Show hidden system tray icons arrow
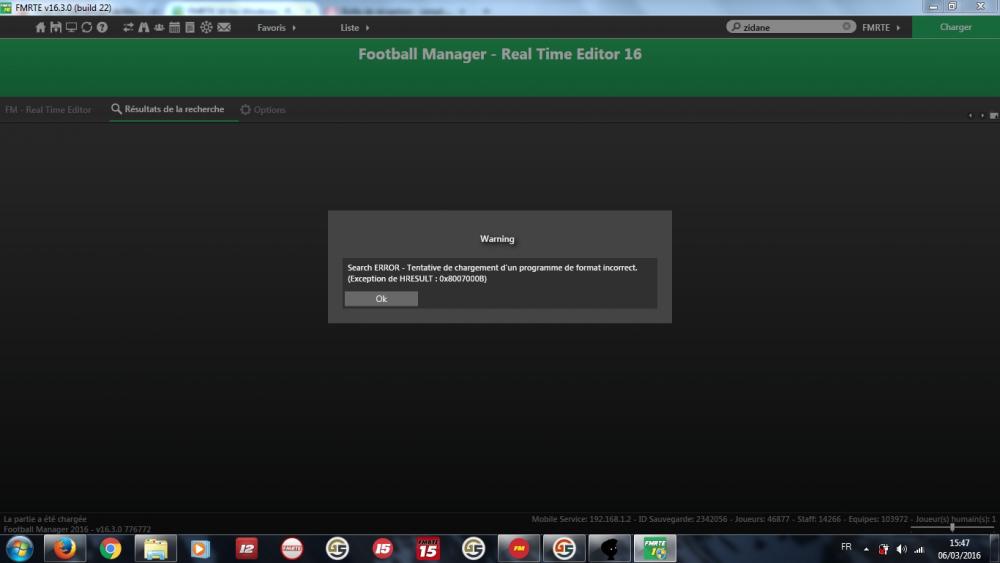The height and width of the screenshot is (563, 1000). coord(866,549)
